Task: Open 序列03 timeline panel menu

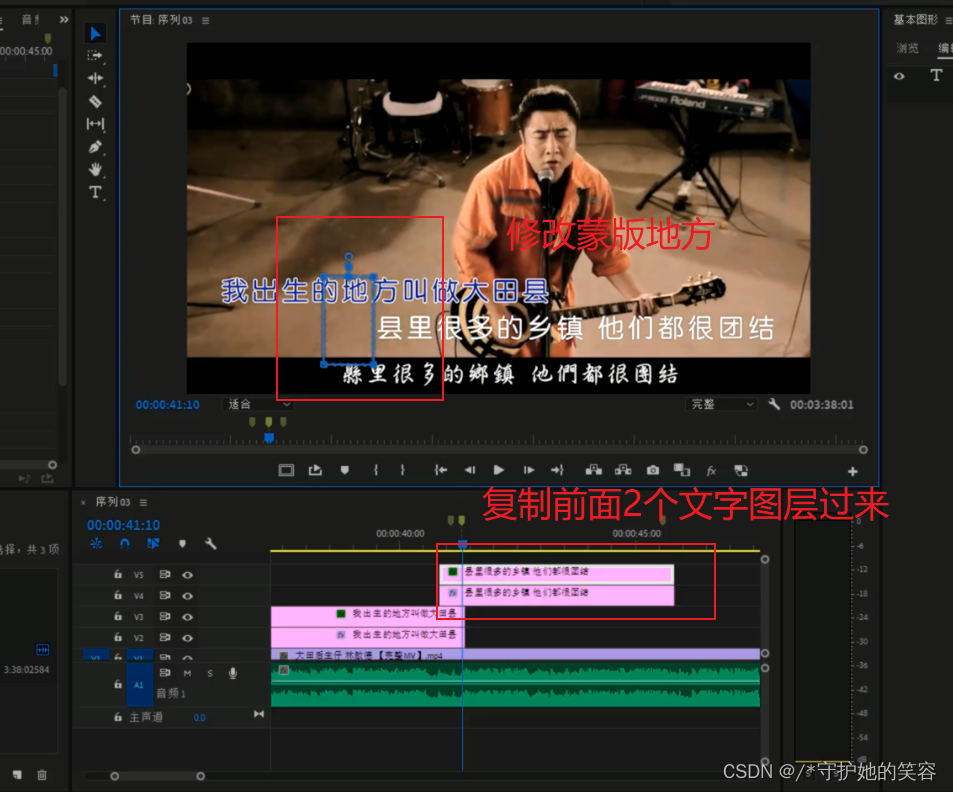Action: (143, 503)
